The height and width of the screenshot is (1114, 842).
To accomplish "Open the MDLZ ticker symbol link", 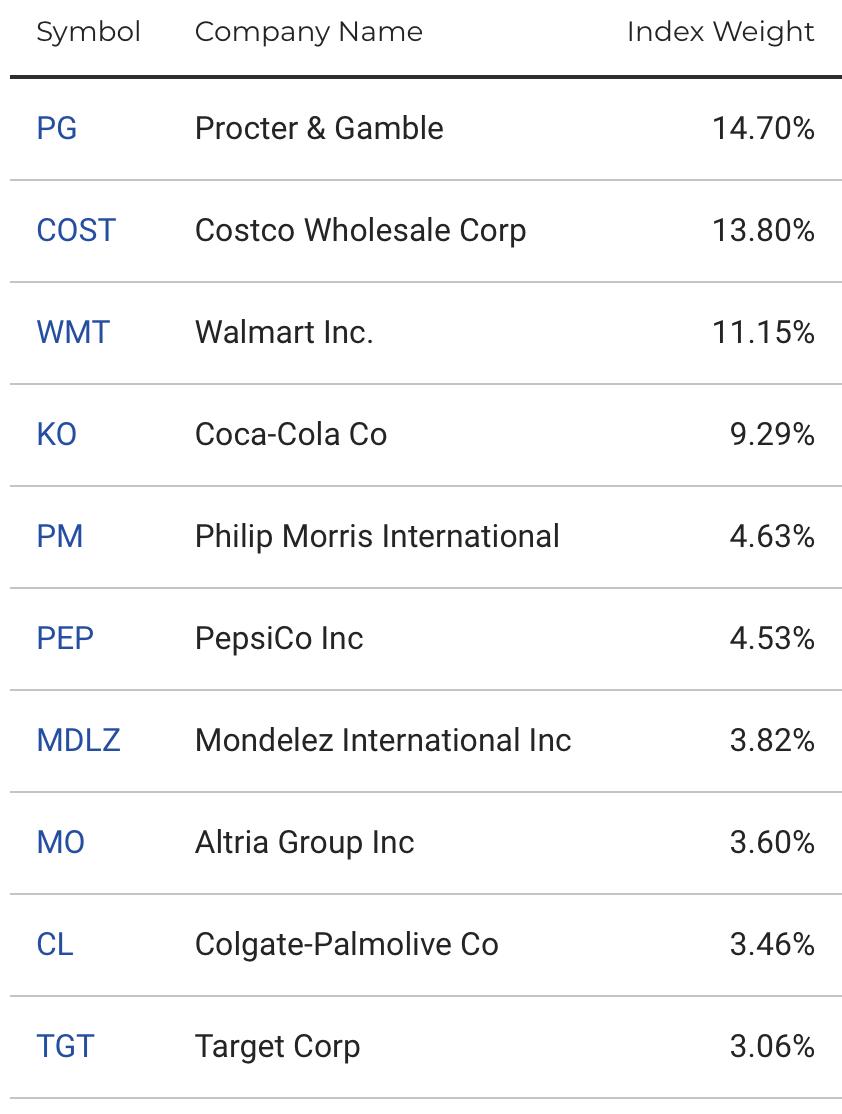I will 78,740.
